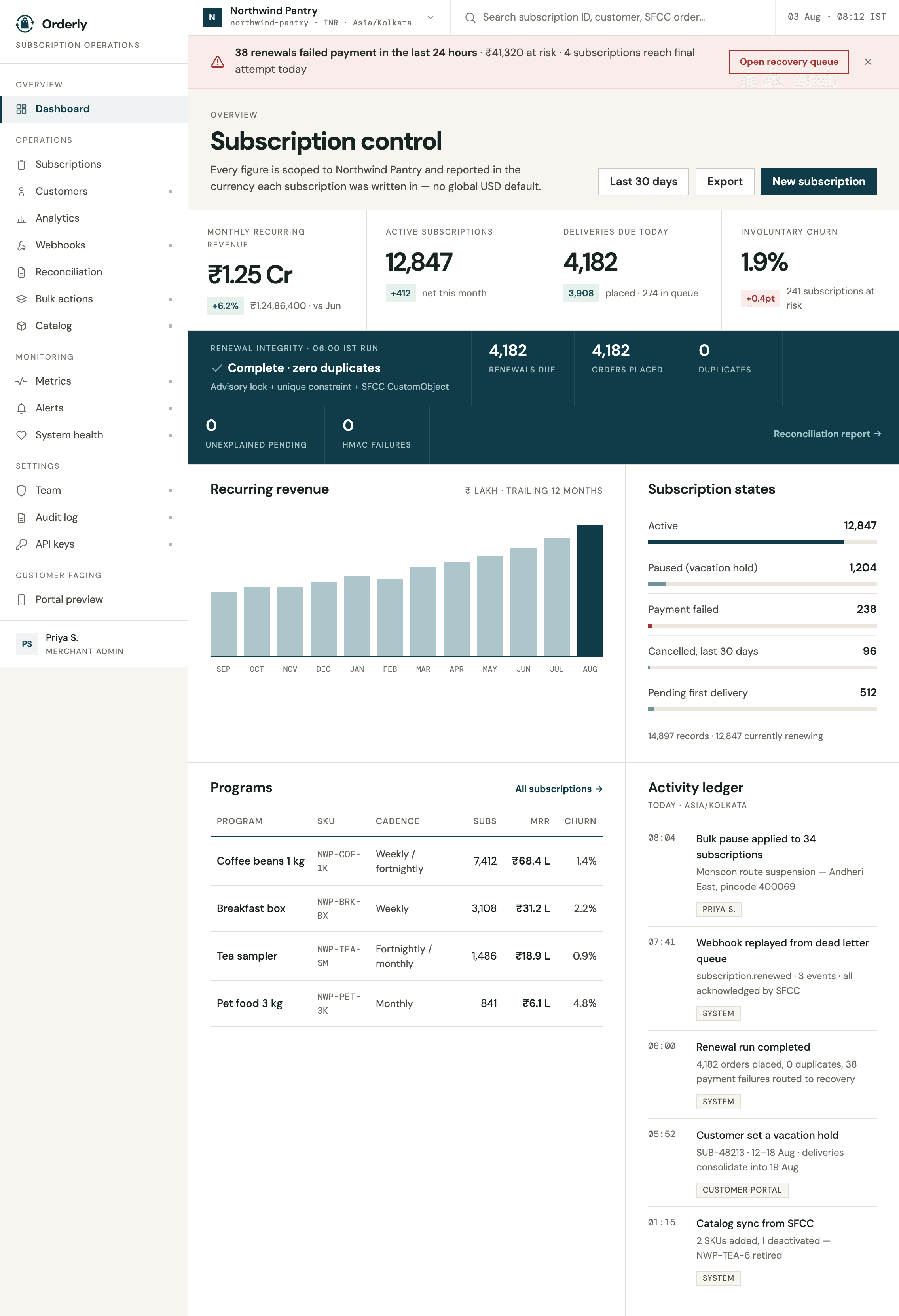This screenshot has width=899, height=1316.
Task: Click the Export button
Action: click(725, 182)
